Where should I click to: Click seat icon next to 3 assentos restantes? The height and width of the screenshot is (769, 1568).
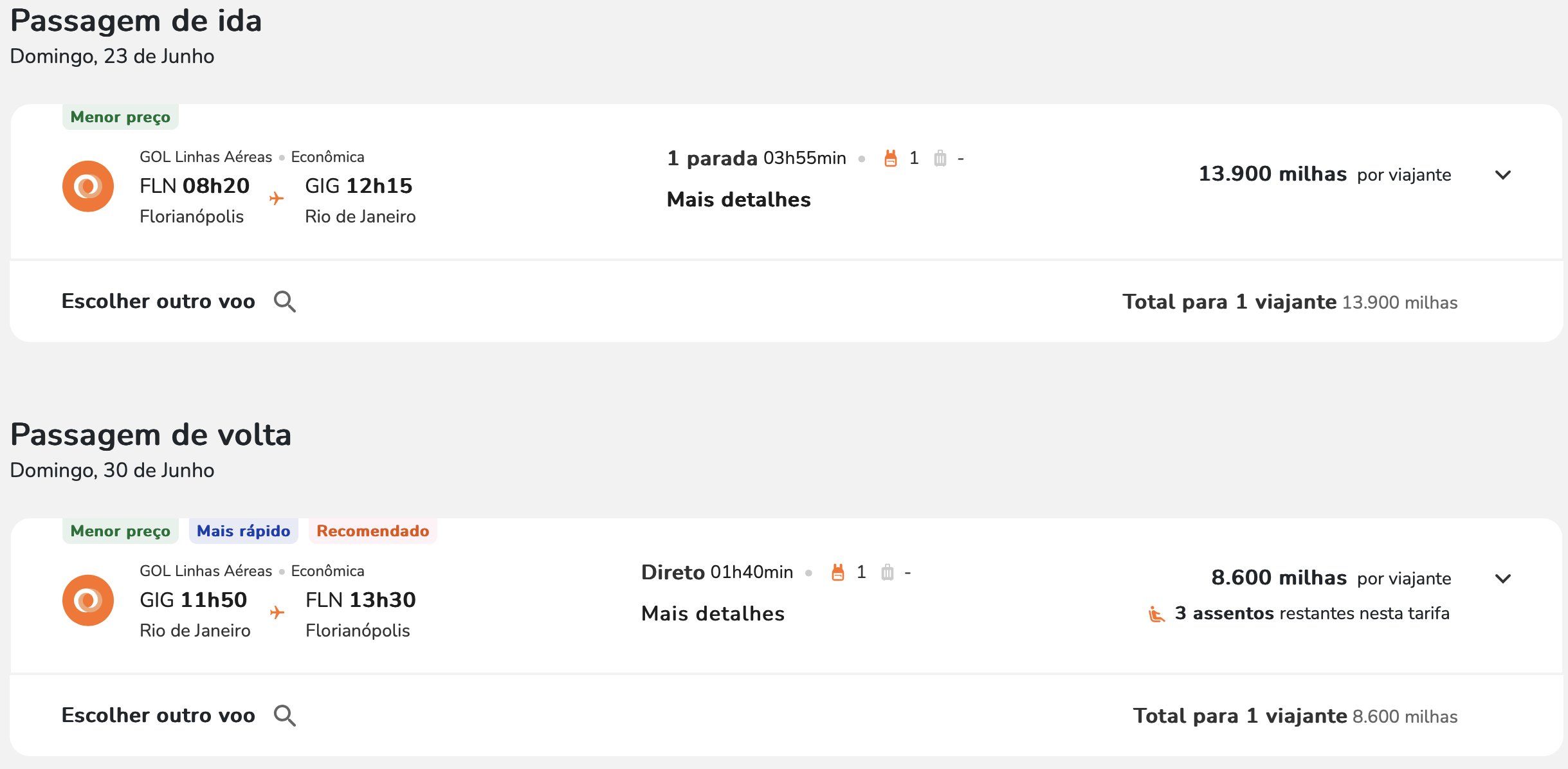coord(1156,614)
